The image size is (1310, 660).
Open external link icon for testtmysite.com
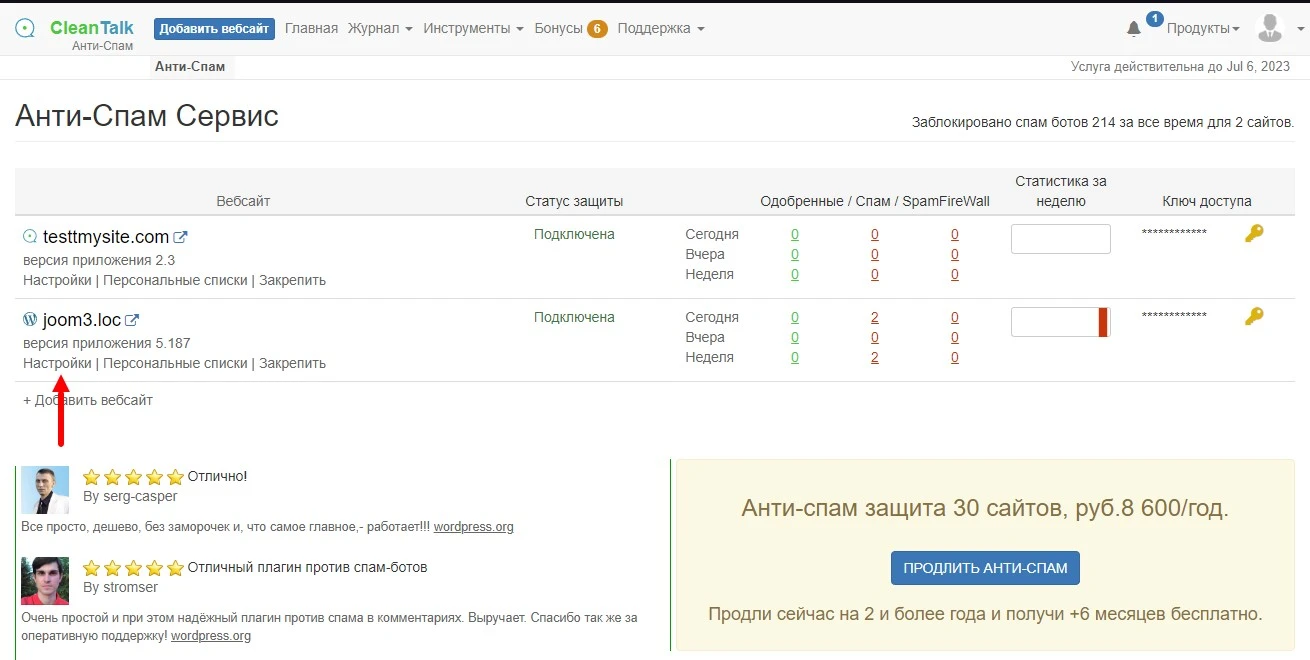(x=180, y=237)
